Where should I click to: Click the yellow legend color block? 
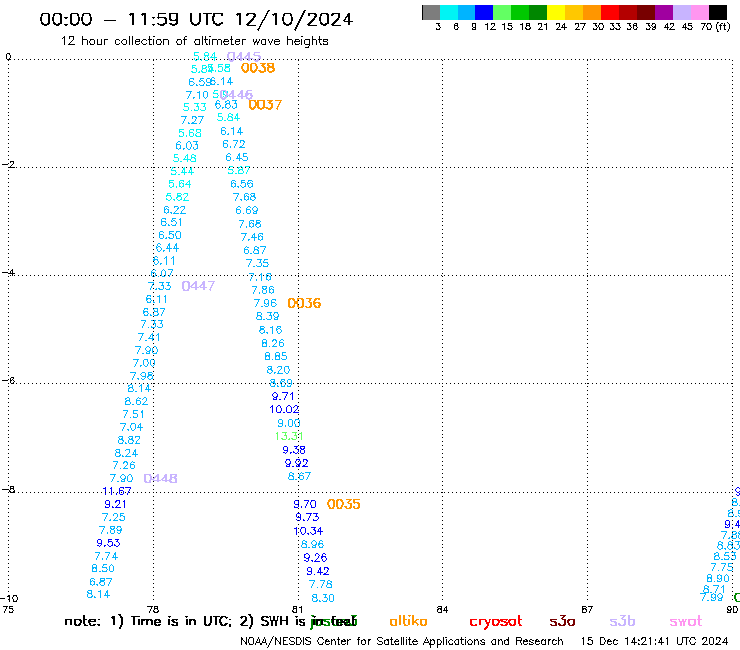556,12
